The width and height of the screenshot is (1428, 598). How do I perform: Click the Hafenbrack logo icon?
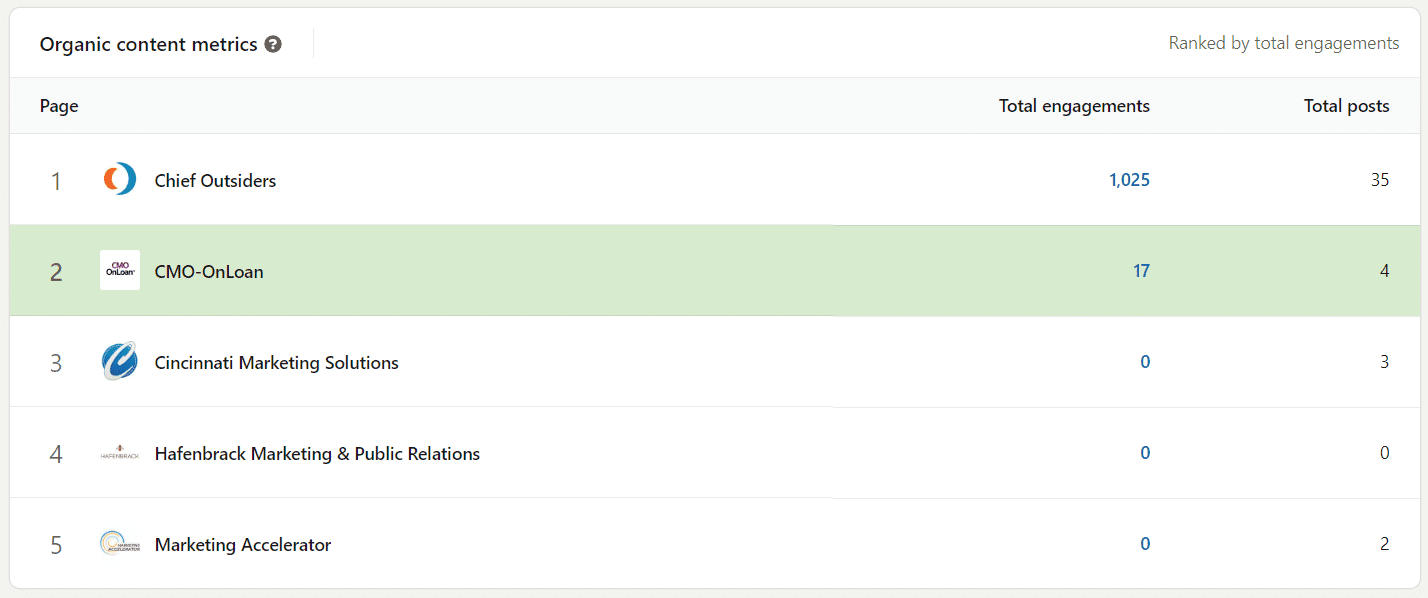coord(120,453)
